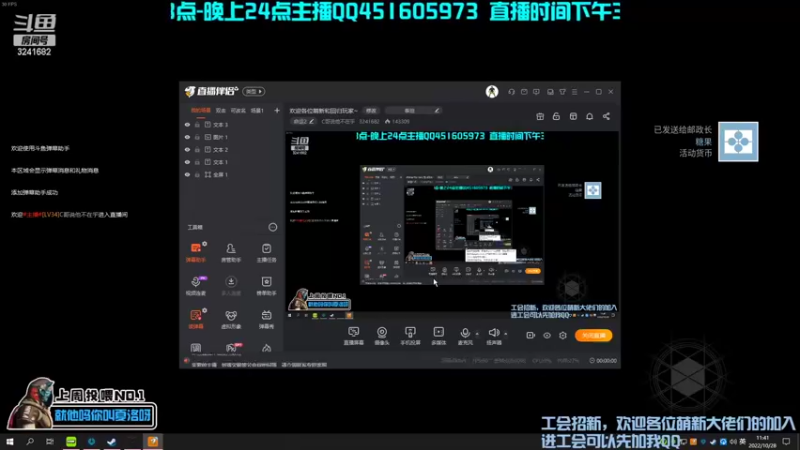
Task: Toggle lock on 图片 1 layer
Action: (x=197, y=137)
